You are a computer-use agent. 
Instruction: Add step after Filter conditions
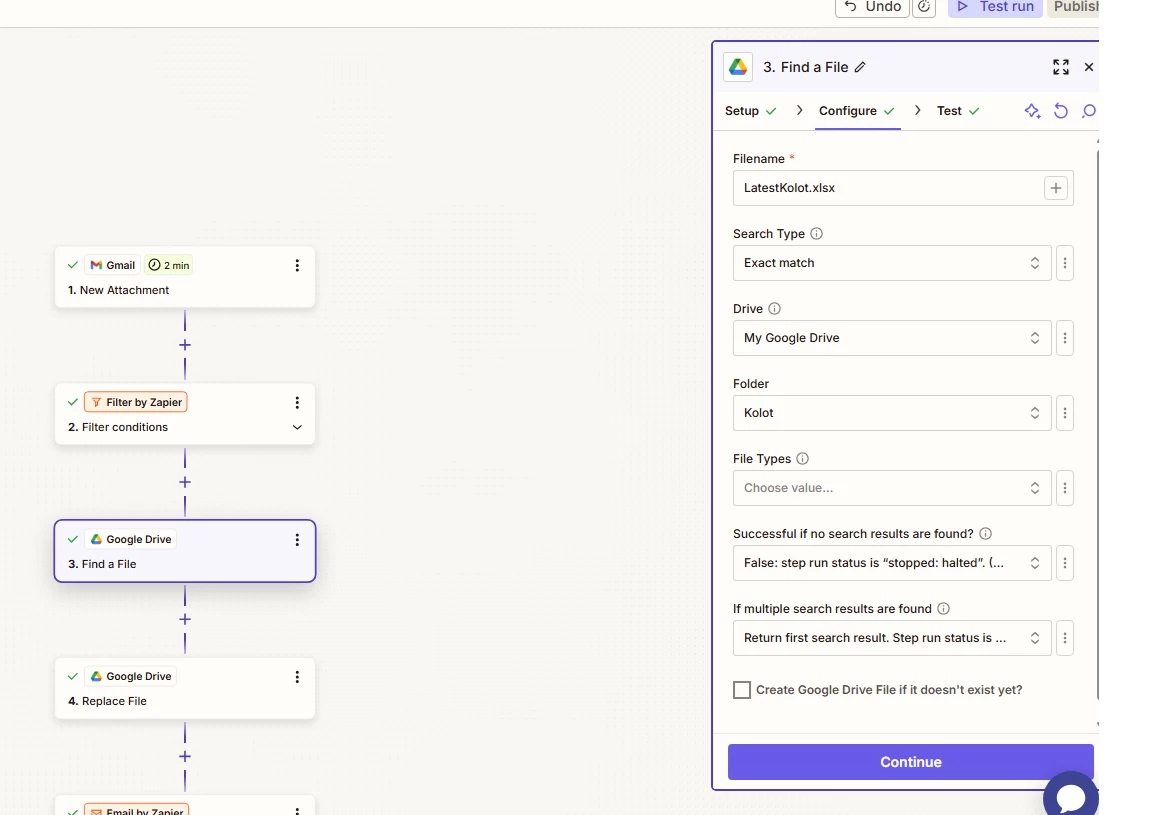(185, 483)
